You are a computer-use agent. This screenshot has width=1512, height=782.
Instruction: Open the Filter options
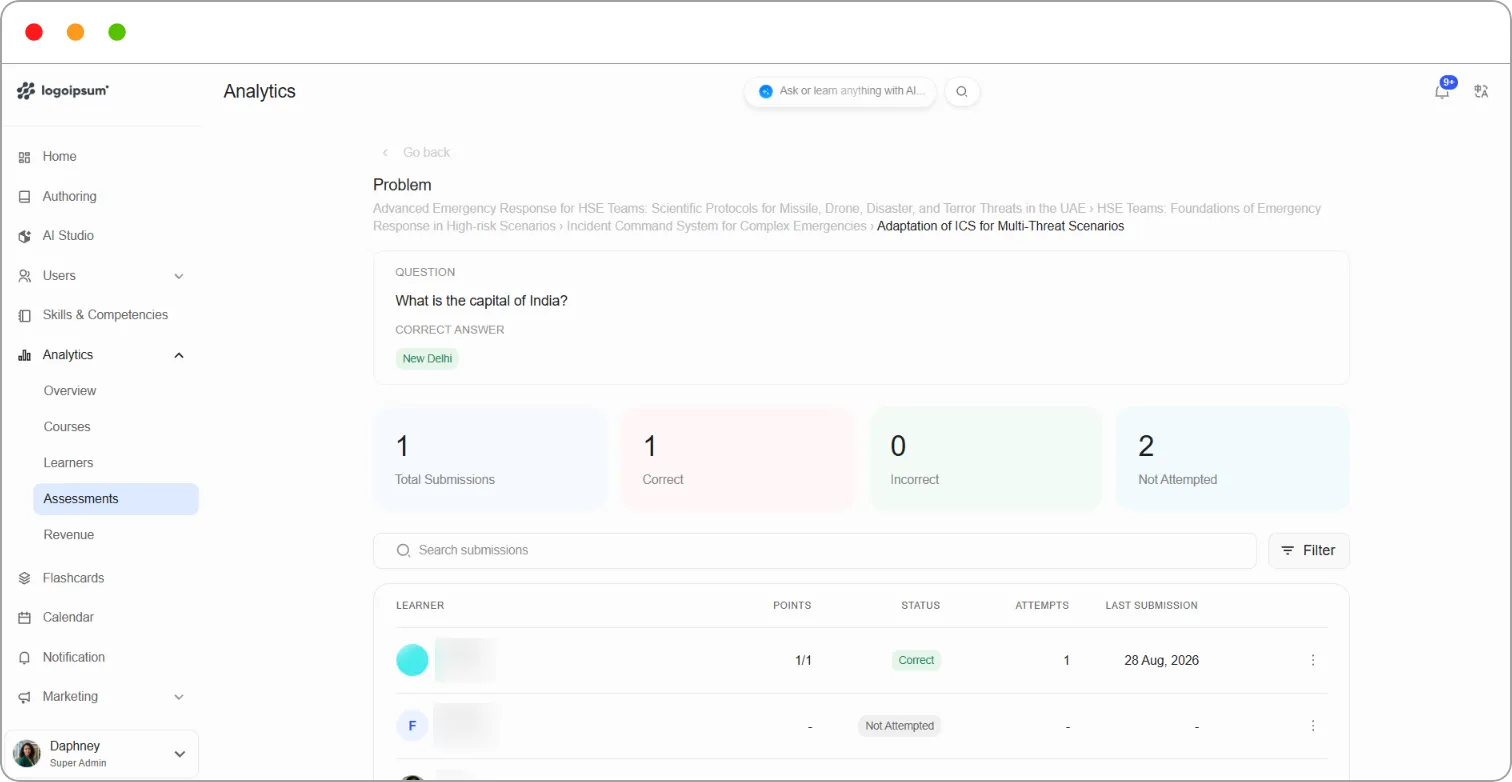1309,551
